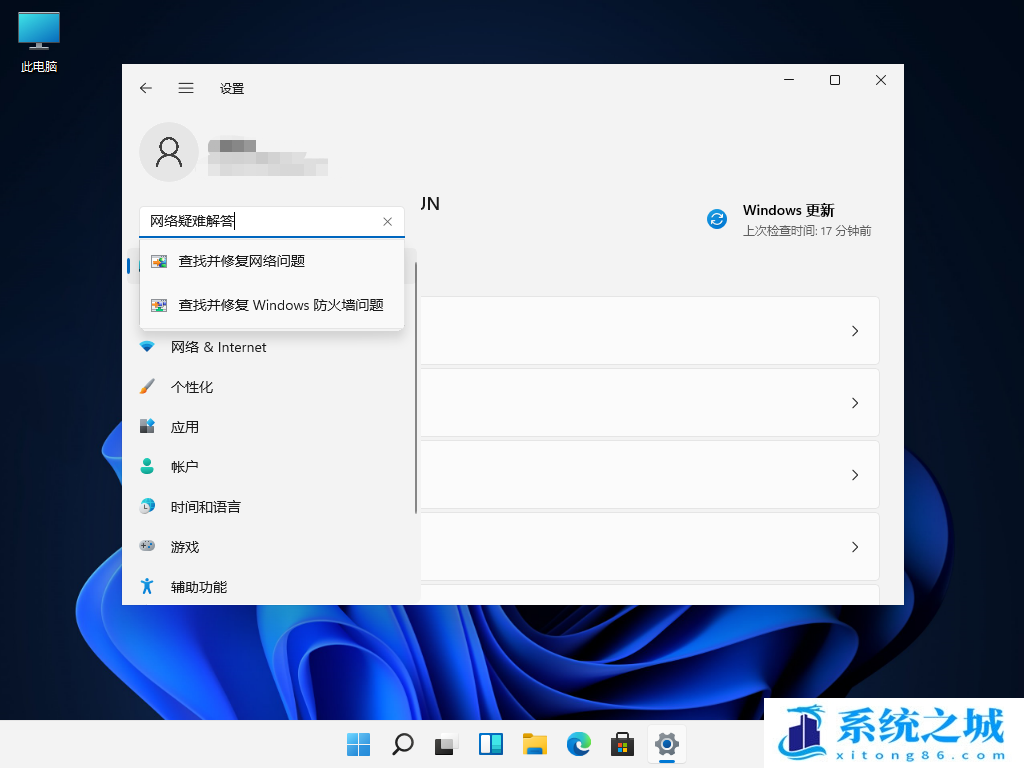This screenshot has width=1024, height=768.
Task: Select 查找并修复 Windows 防火墙问题 result
Action: point(280,305)
